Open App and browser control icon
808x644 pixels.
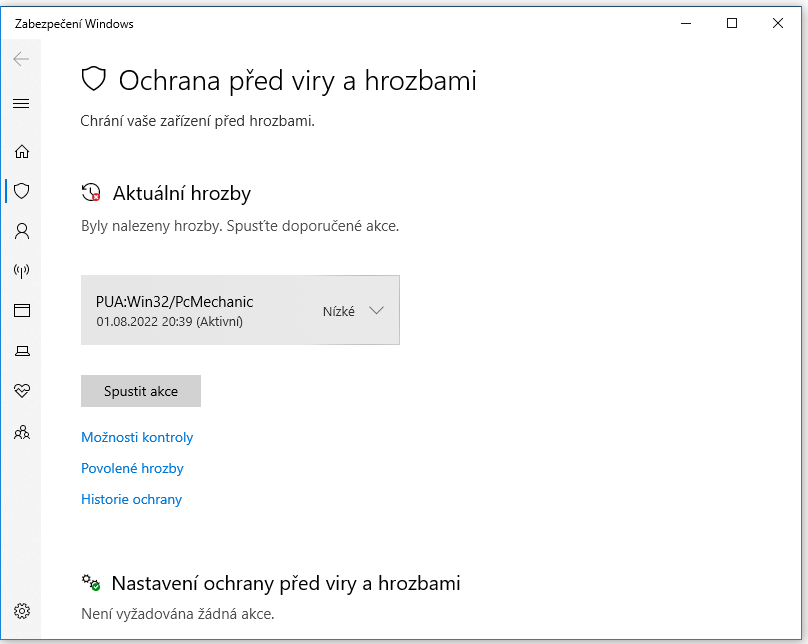[x=21, y=311]
